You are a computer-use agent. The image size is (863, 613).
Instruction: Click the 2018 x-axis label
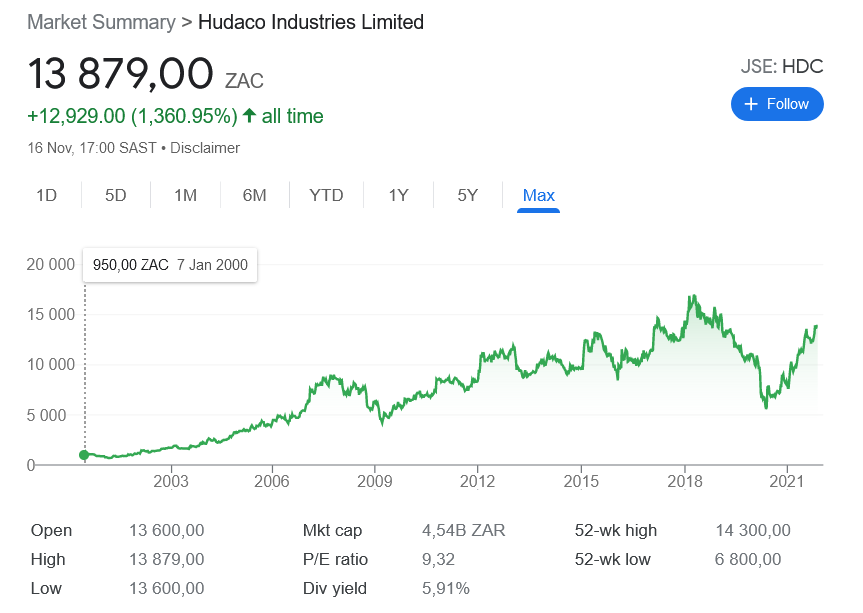685,481
